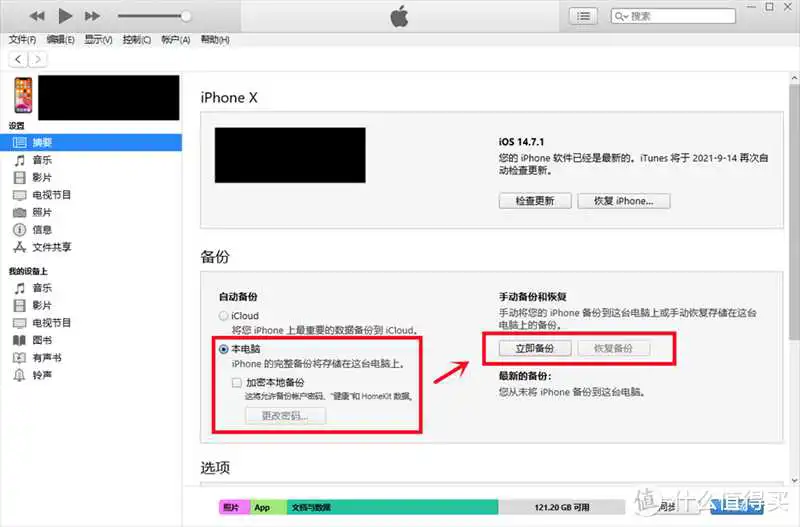
Task: Open the 帮助(H) menu
Action: coord(214,39)
